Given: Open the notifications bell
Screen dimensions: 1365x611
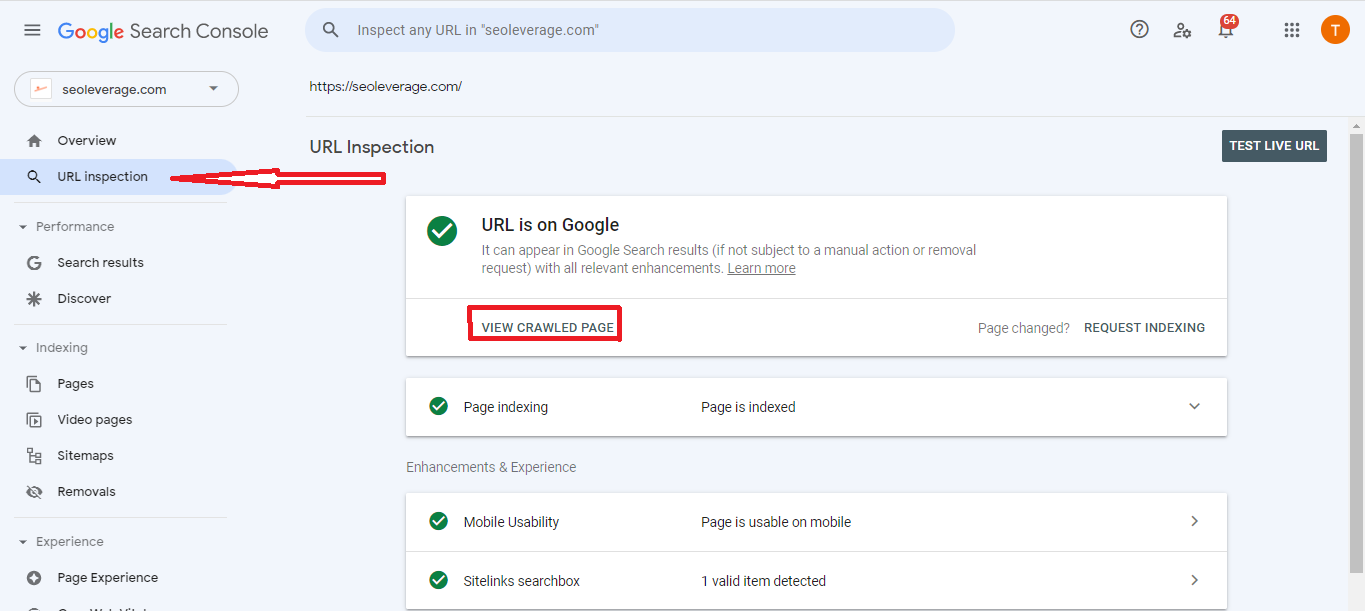Looking at the screenshot, I should point(1225,30).
